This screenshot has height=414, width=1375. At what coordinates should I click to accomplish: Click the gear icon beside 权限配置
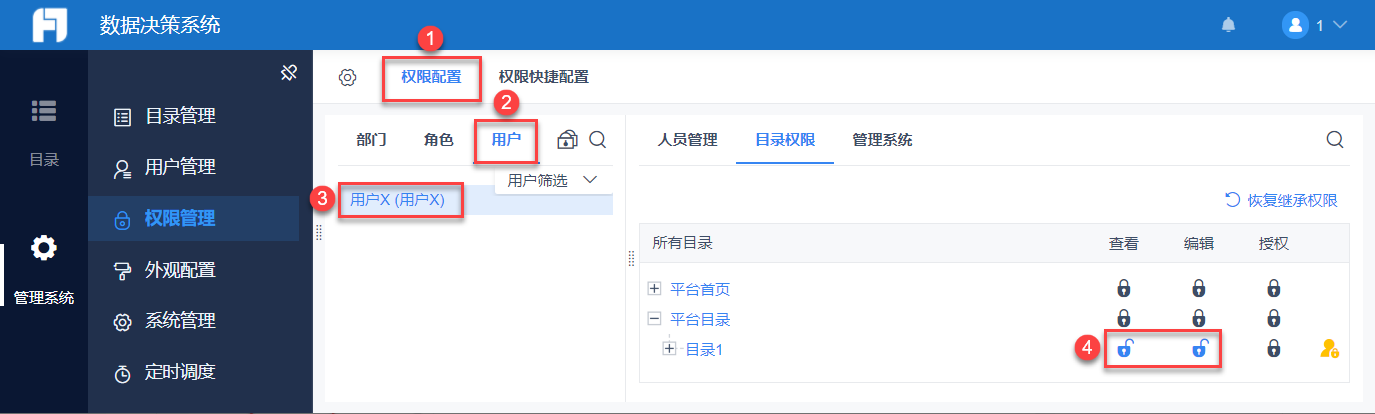(x=347, y=77)
